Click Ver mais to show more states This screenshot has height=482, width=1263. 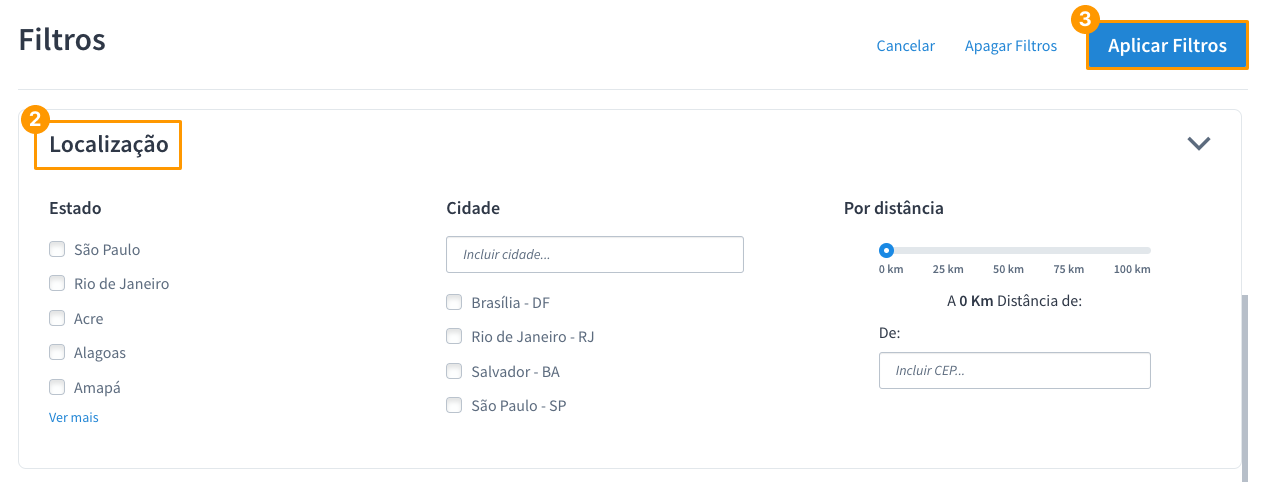click(74, 417)
